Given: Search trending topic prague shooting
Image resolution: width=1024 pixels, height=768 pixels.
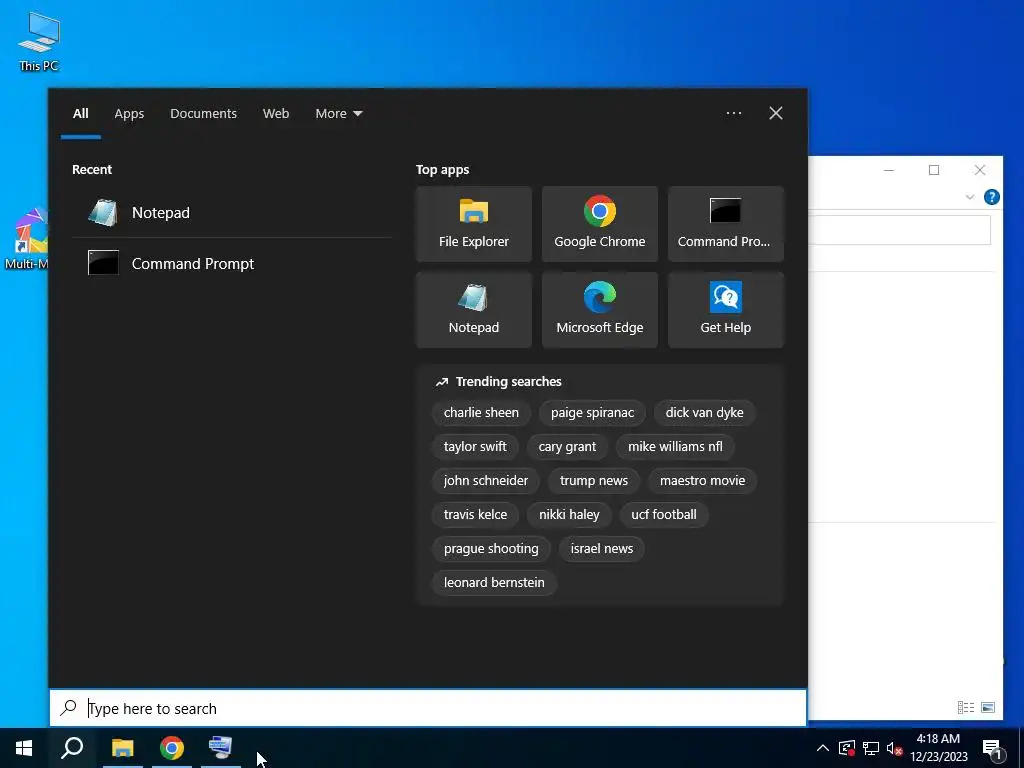Looking at the screenshot, I should (491, 548).
